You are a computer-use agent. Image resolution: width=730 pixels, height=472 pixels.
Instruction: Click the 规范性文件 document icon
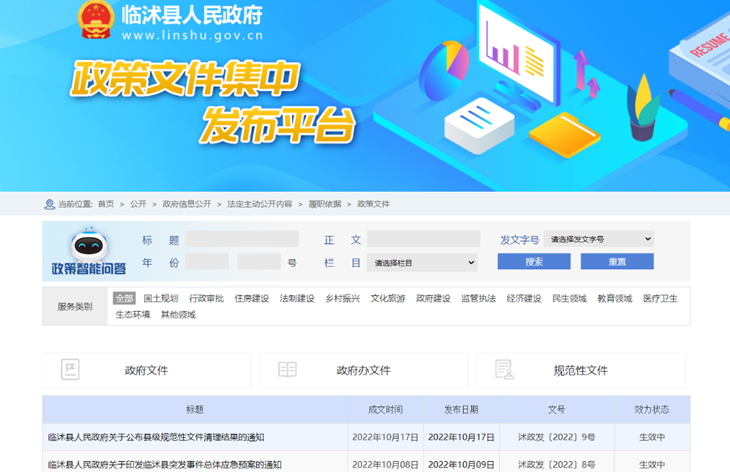(504, 370)
